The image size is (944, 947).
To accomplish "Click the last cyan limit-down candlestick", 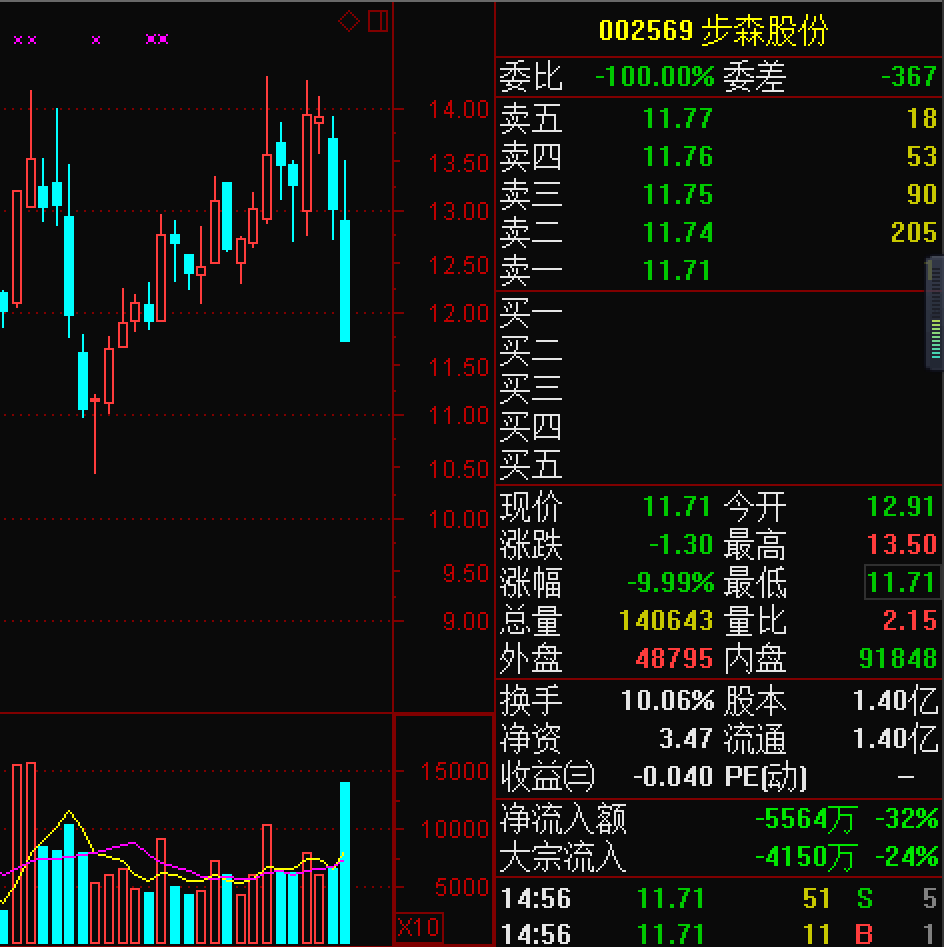I will click(x=345, y=281).
